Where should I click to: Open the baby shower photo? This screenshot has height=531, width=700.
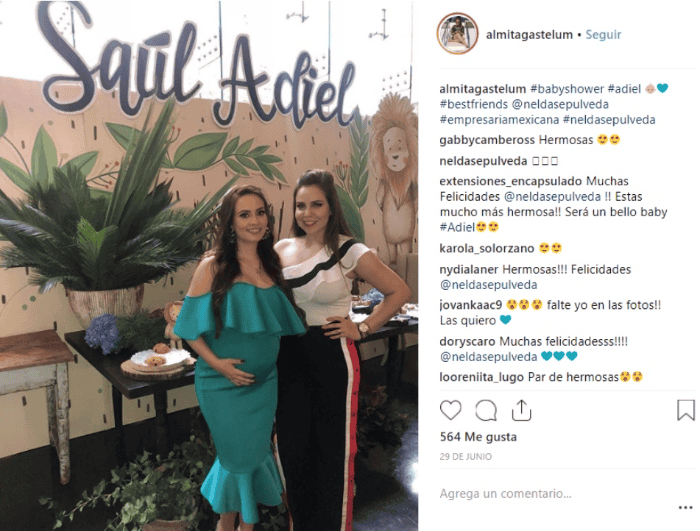pos(209,265)
